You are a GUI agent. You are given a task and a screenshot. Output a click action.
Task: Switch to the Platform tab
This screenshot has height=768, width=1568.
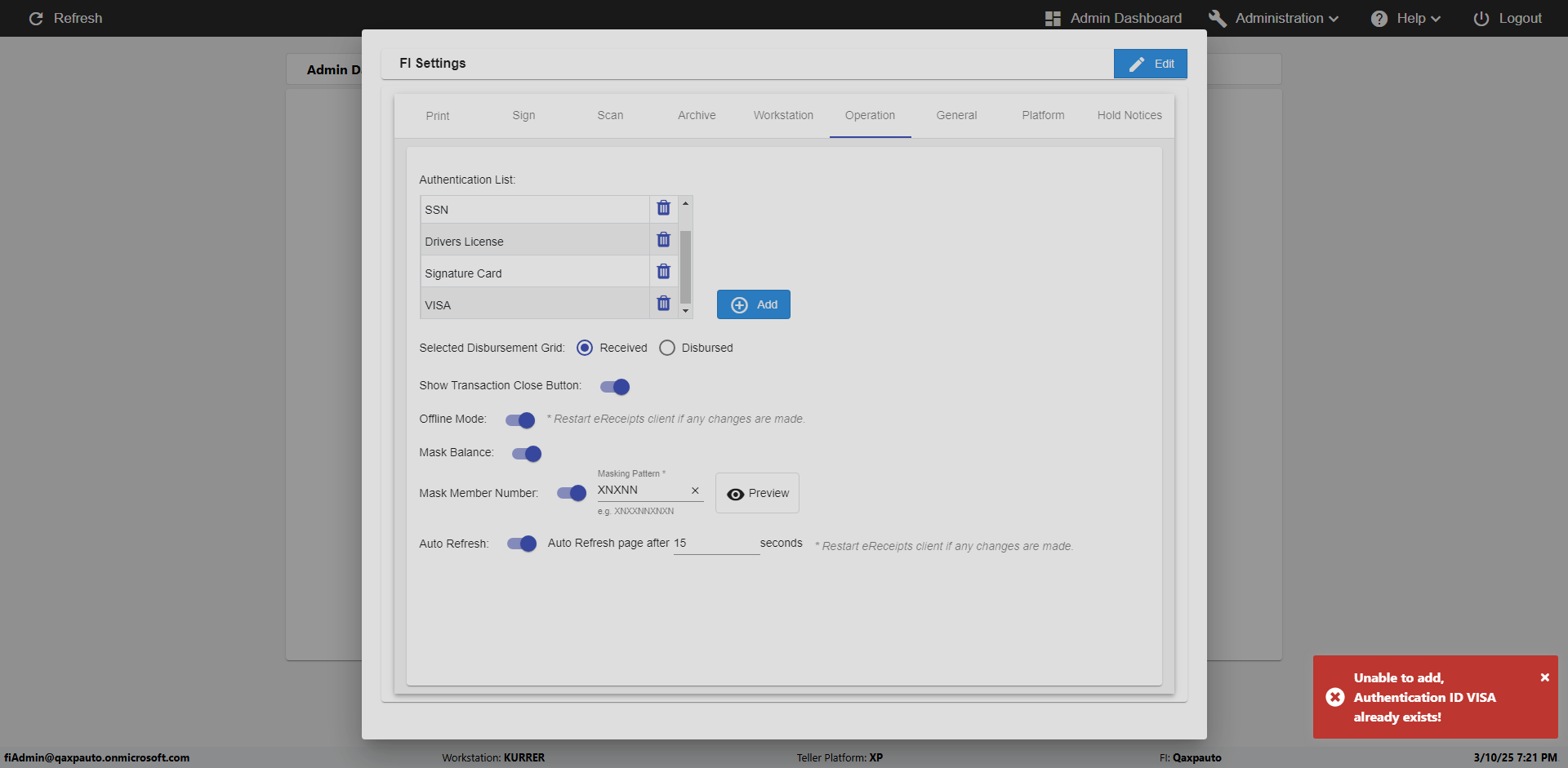click(x=1043, y=116)
